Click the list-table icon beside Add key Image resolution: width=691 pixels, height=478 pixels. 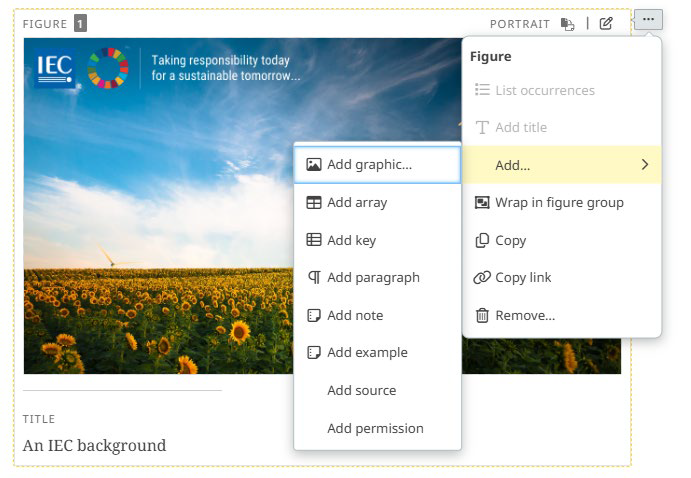coord(314,240)
